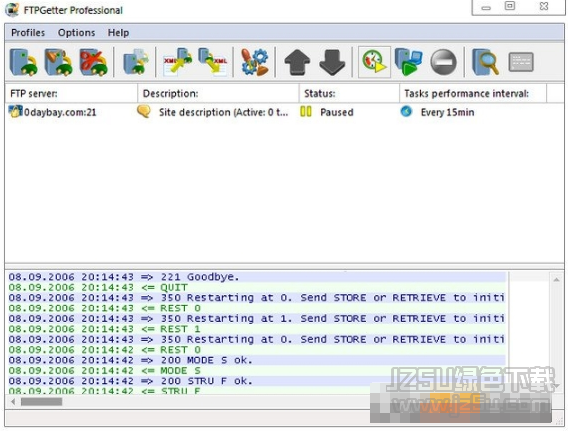Select the REST 1 log line
568x431 pixels.
(256, 329)
